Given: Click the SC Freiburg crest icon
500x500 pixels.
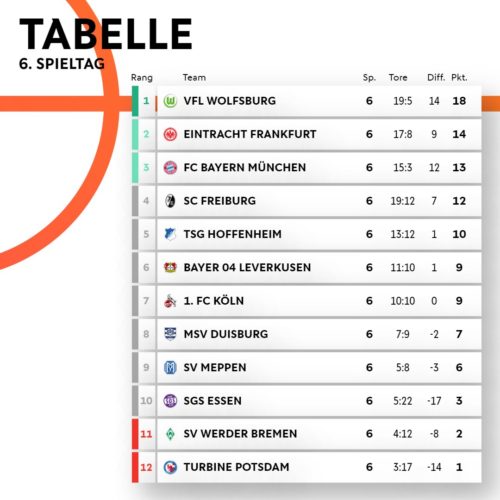Looking at the screenshot, I should [x=170, y=201].
